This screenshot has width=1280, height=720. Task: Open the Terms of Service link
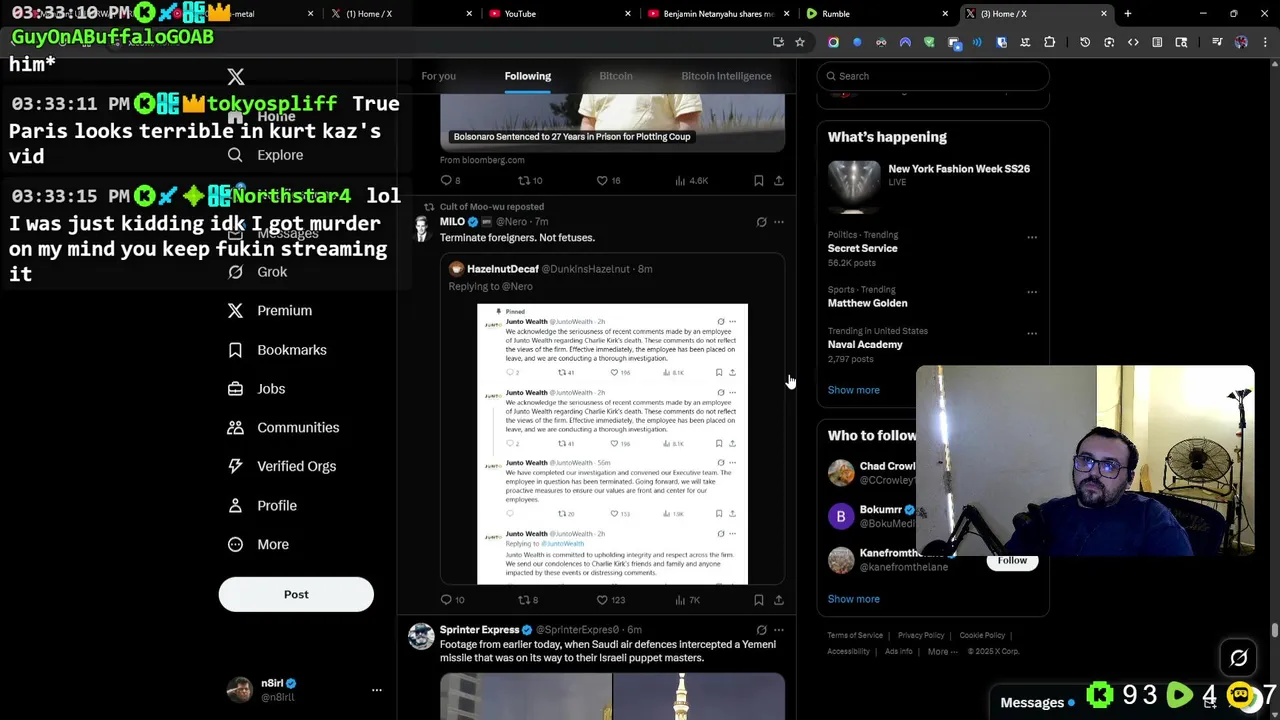(x=855, y=636)
